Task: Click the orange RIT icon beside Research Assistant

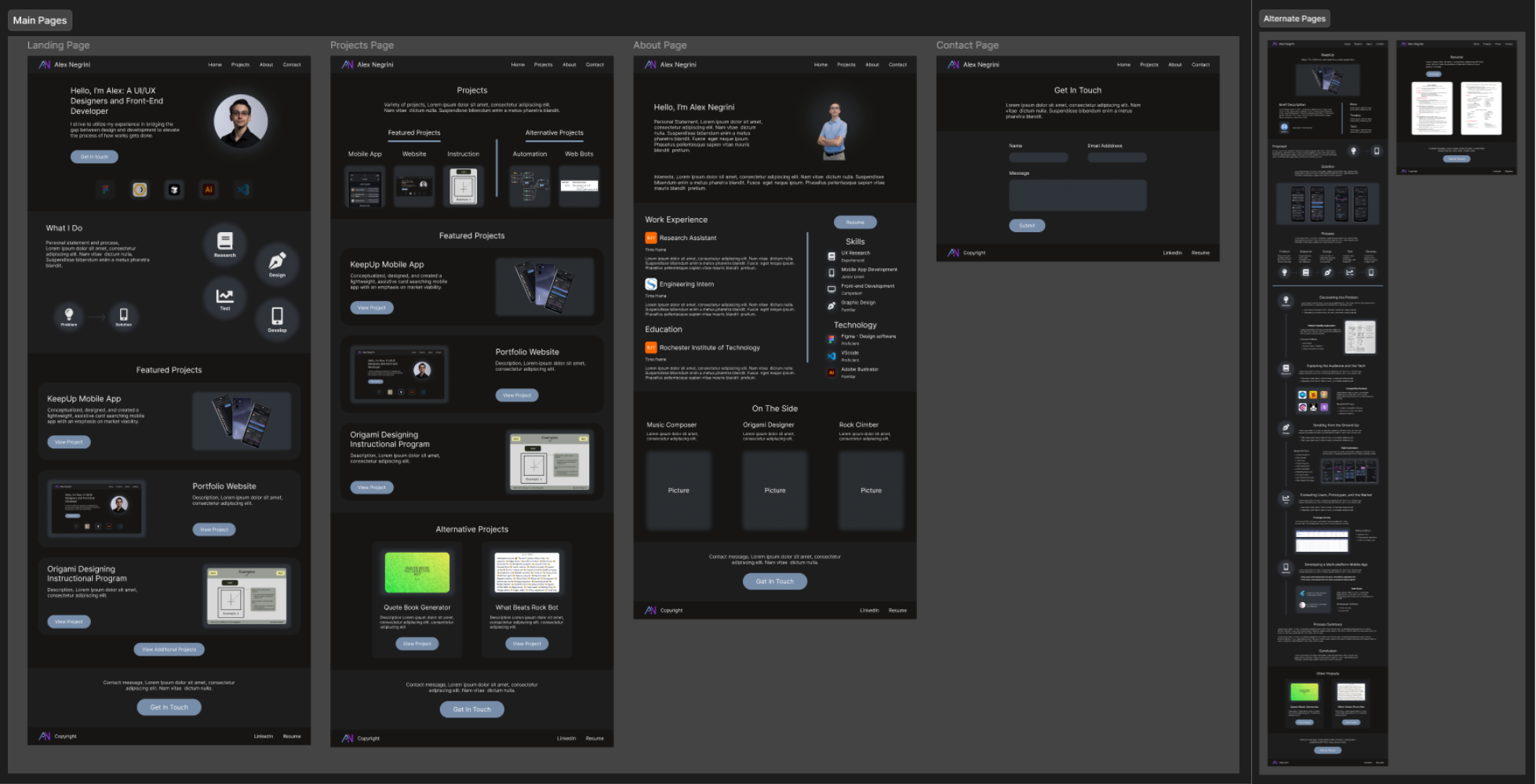Action: [650, 238]
